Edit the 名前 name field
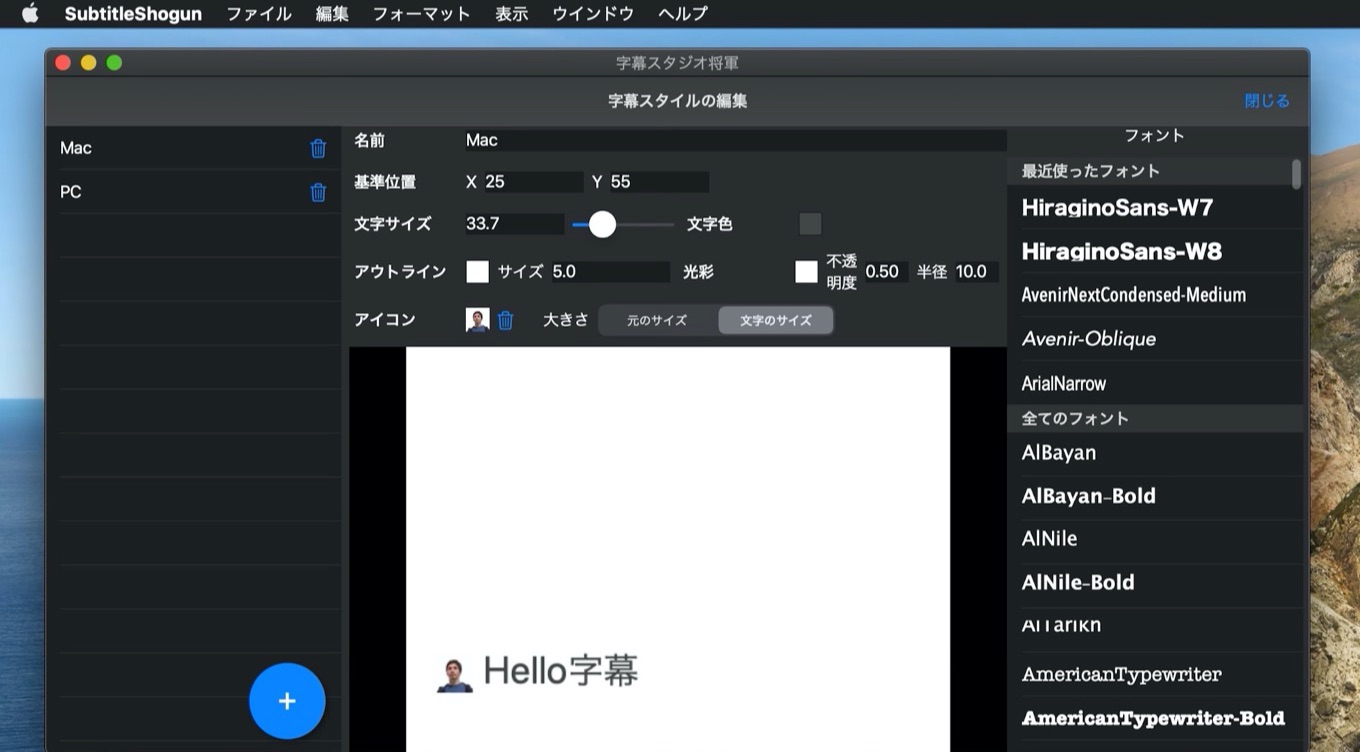 click(735, 140)
